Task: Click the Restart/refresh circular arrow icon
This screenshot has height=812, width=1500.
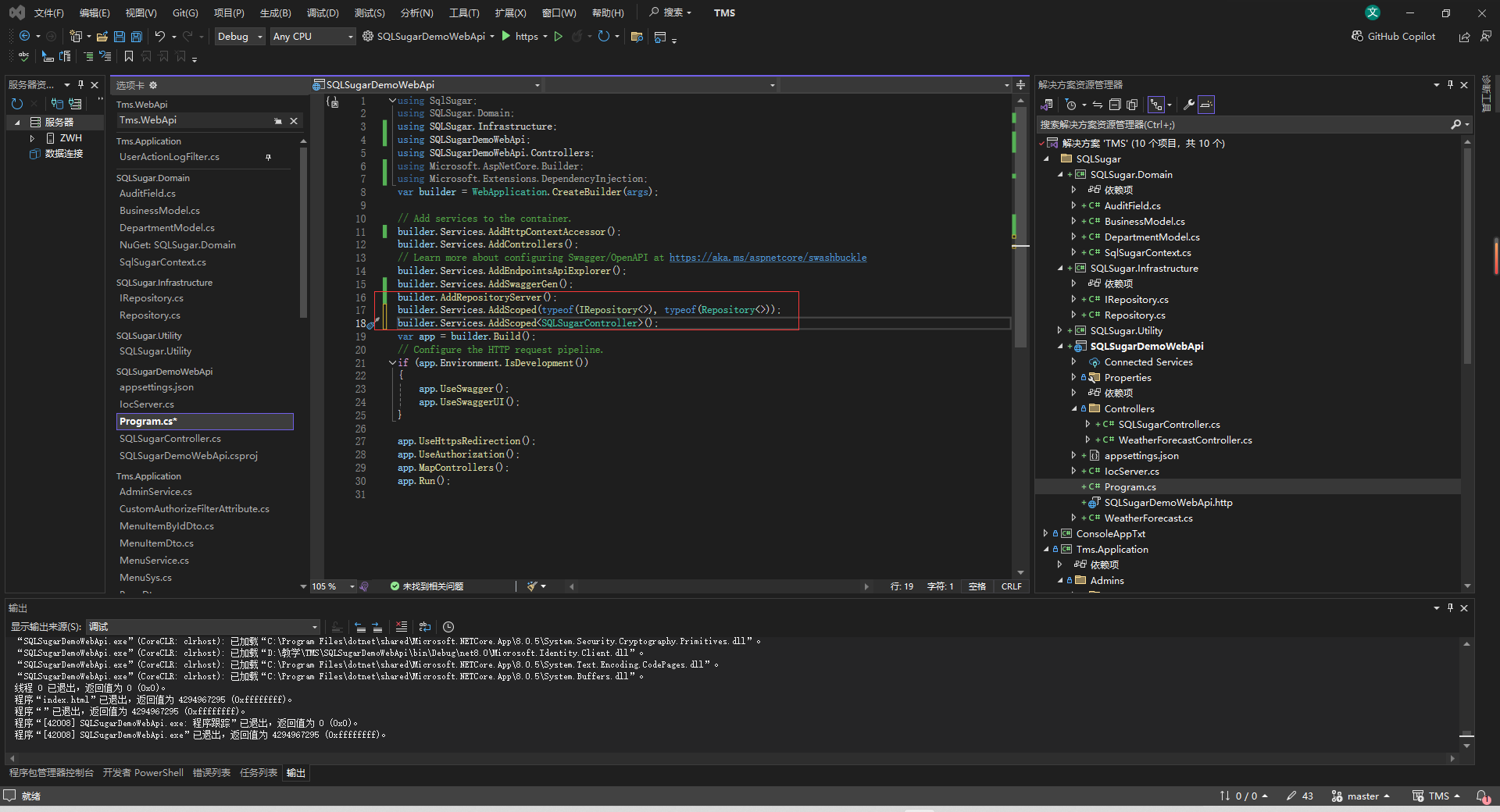Action: click(603, 36)
